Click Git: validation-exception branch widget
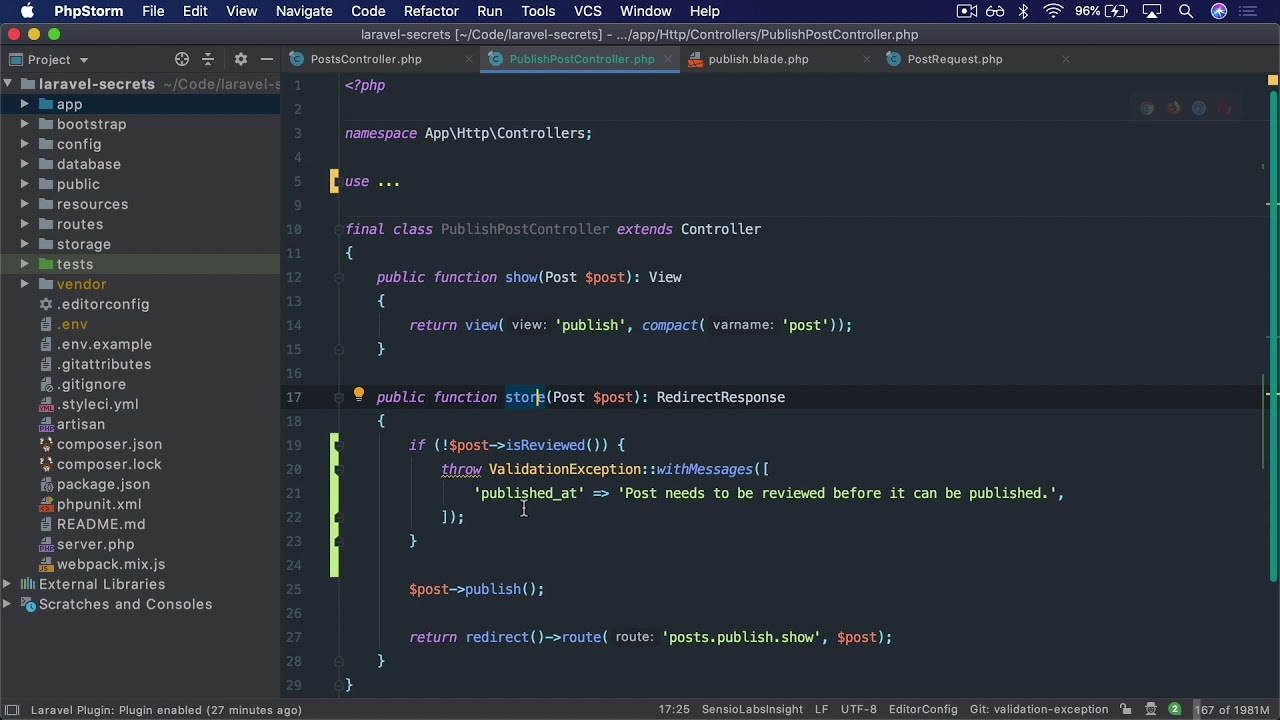The height and width of the screenshot is (720, 1280). 1038,709
